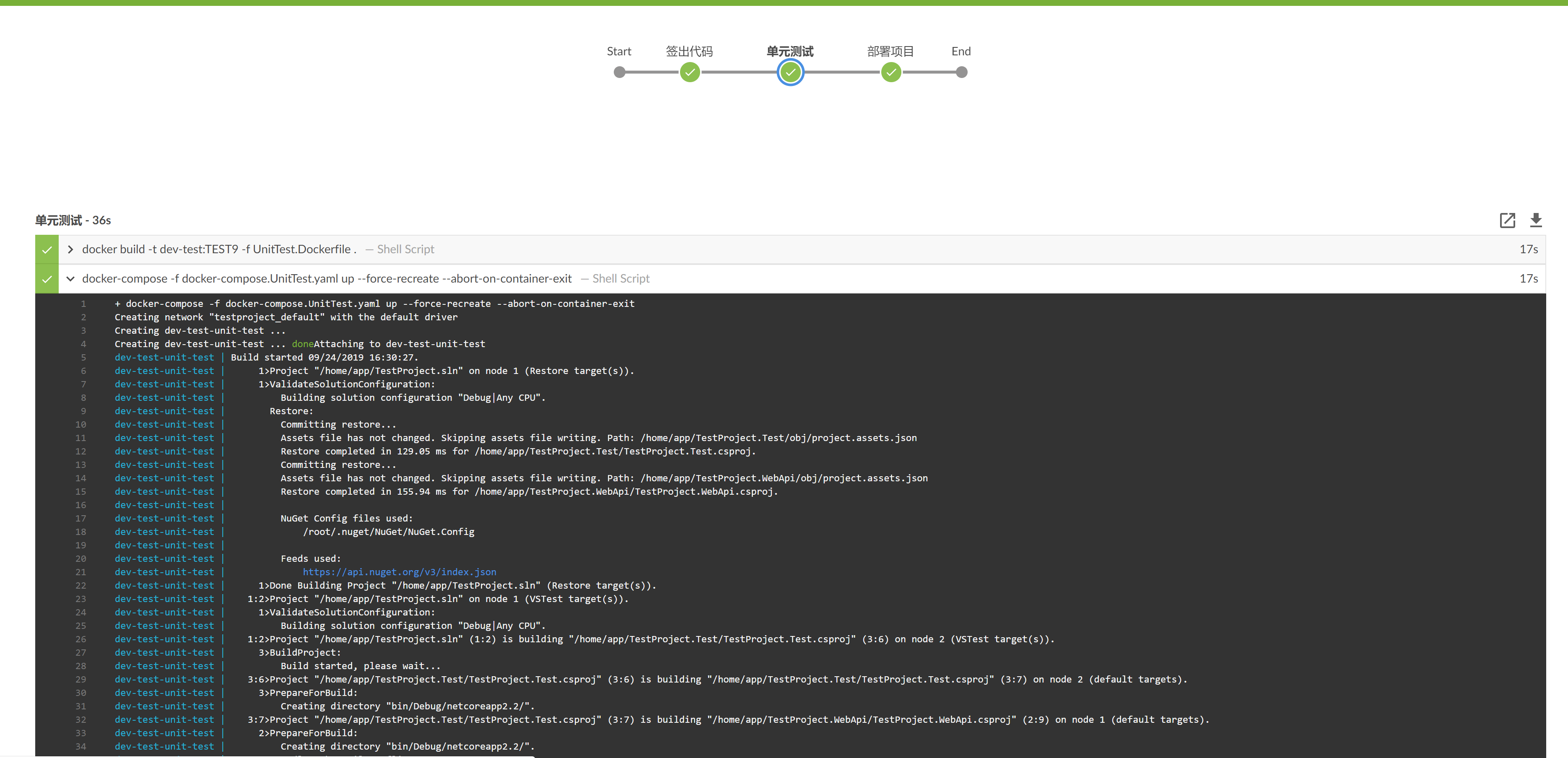Click the Start pipeline node
Image resolution: width=1568 pixels, height=758 pixels.
click(x=619, y=73)
